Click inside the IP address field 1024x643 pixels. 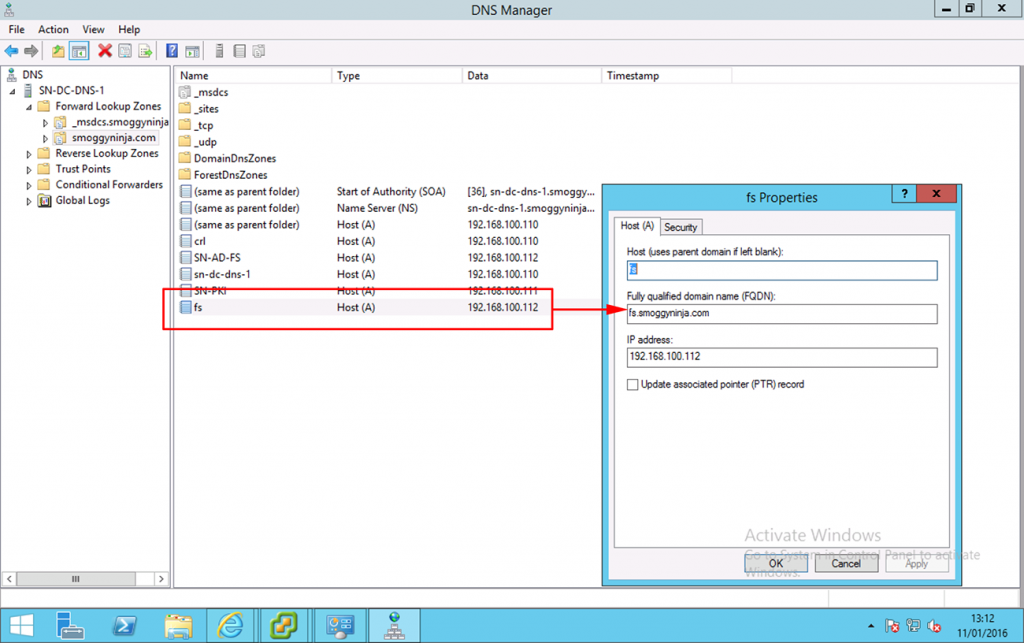pyautogui.click(x=781, y=357)
